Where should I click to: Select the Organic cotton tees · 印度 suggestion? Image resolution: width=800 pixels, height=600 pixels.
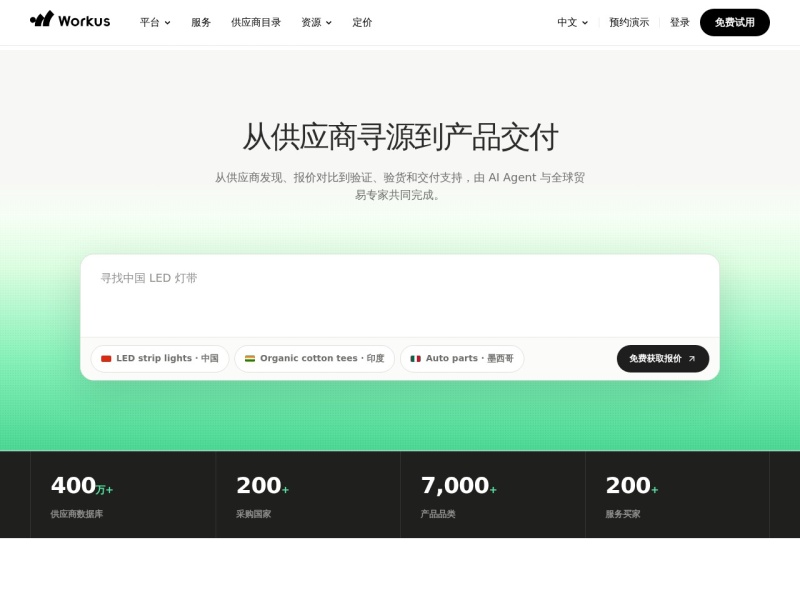click(314, 359)
